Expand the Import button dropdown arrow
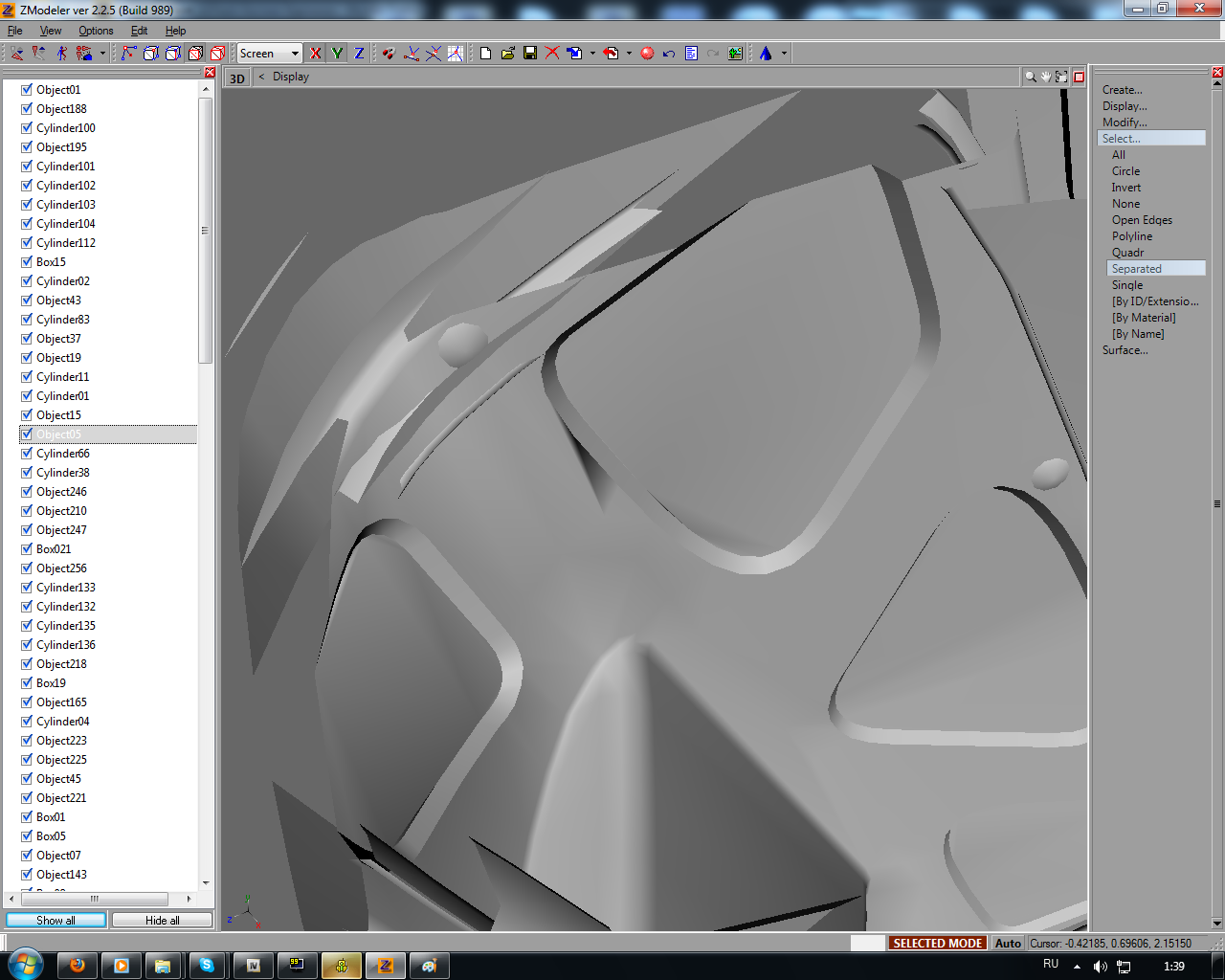Viewport: 1225px width, 980px height. pos(592,54)
